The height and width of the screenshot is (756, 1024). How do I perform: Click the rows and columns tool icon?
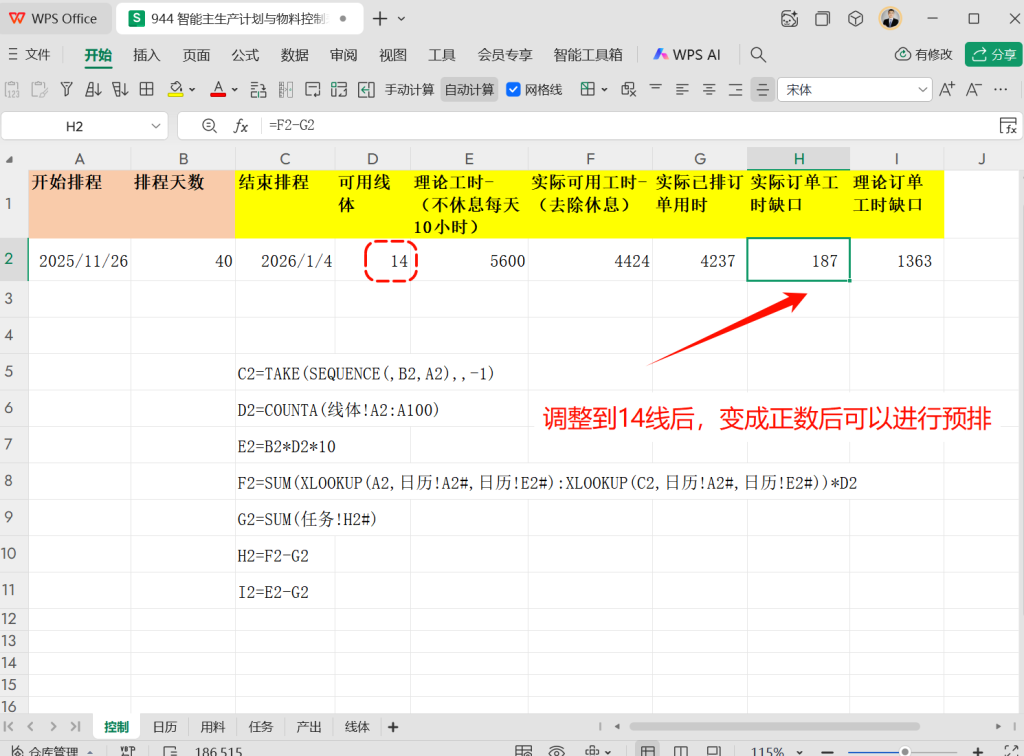pos(259,89)
